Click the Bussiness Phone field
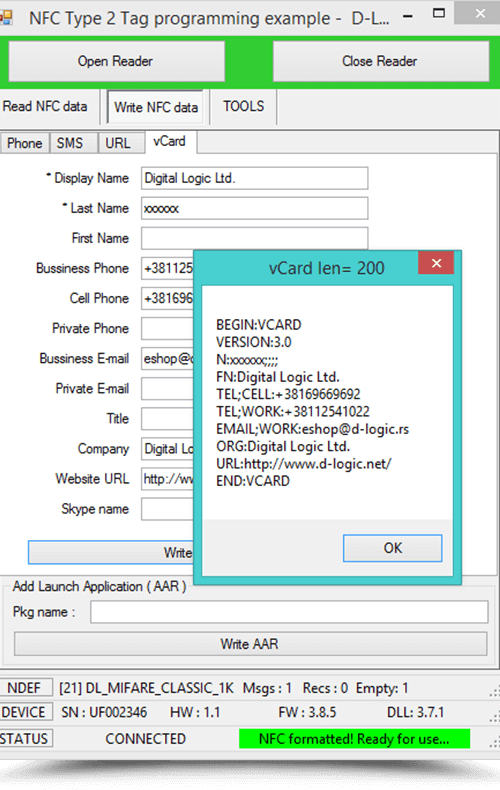Viewport: 500px width, 790px height. pos(167,269)
